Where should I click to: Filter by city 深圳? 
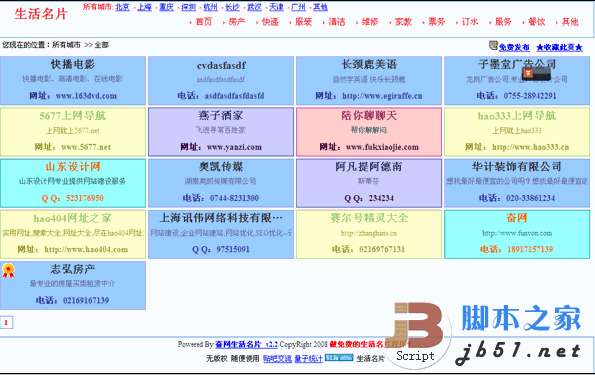click(189, 7)
